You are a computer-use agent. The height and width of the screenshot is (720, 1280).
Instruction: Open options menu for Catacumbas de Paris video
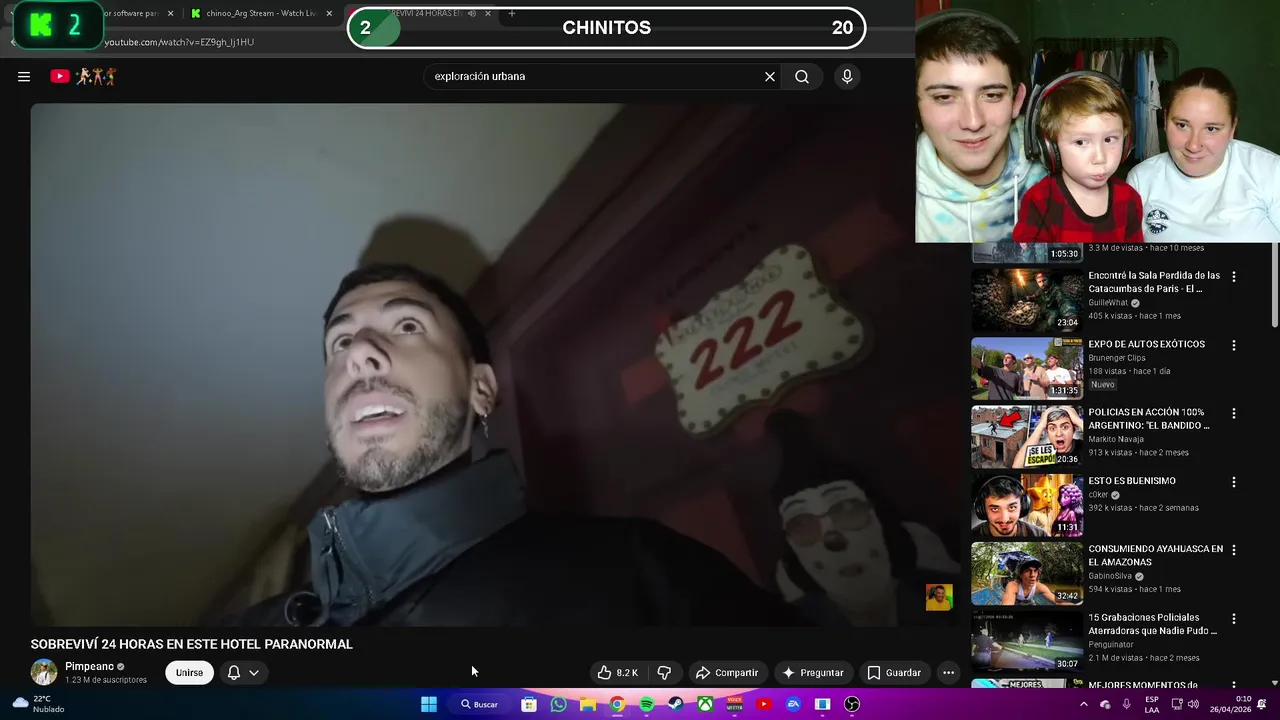coord(1233,277)
